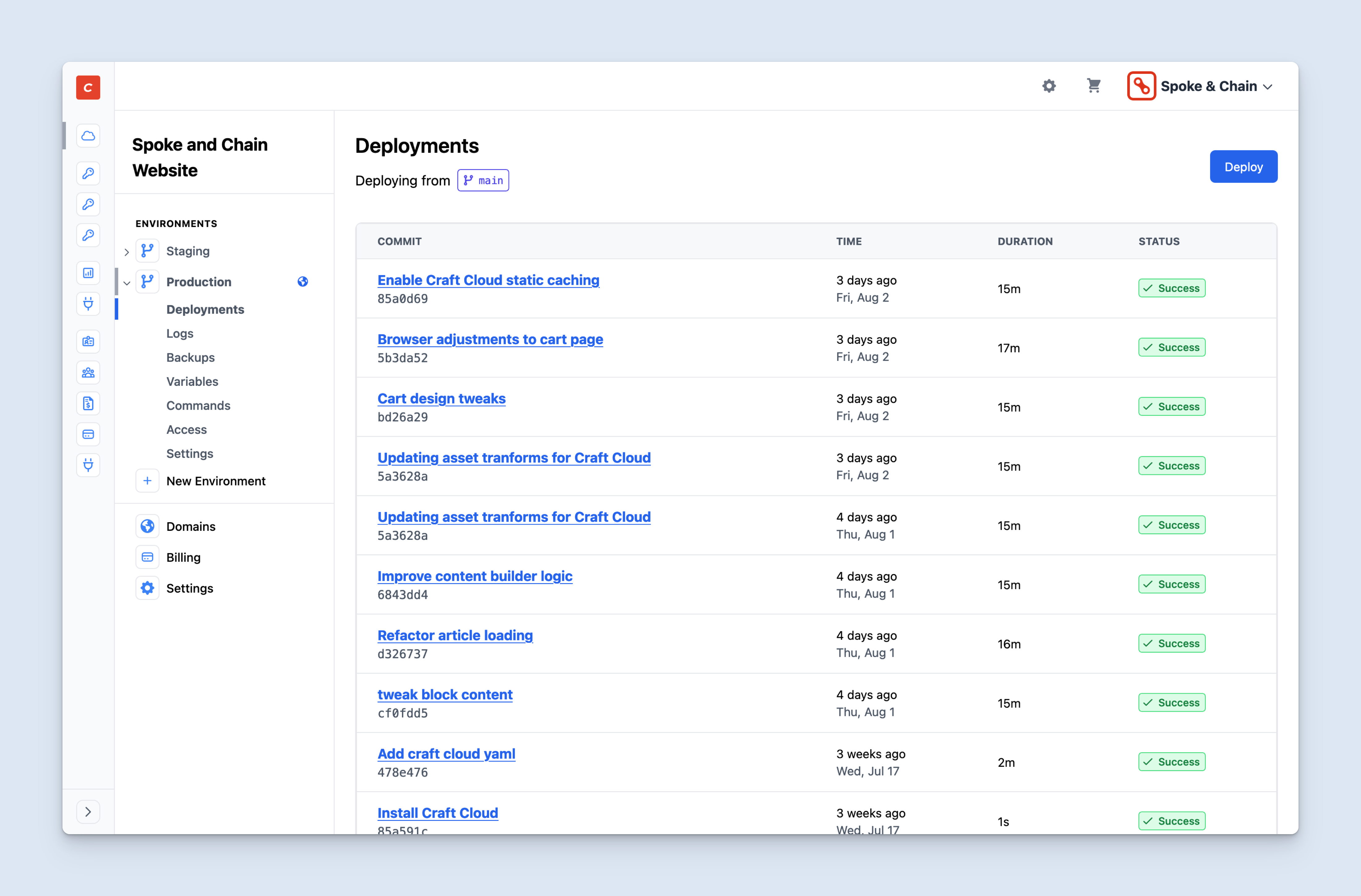The width and height of the screenshot is (1361, 896).
Task: Open the gear settings icon in top bar
Action: click(x=1049, y=86)
